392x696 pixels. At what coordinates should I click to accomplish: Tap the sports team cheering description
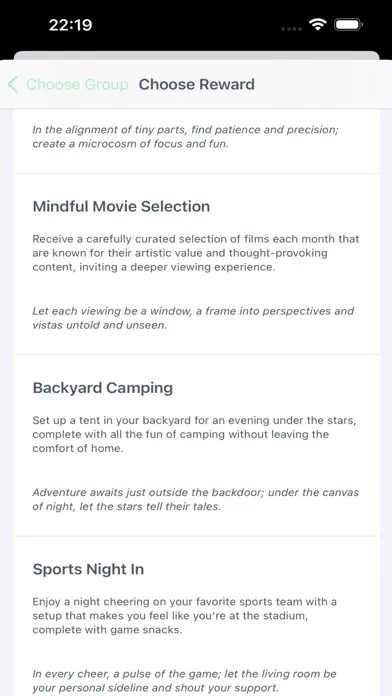pos(184,616)
